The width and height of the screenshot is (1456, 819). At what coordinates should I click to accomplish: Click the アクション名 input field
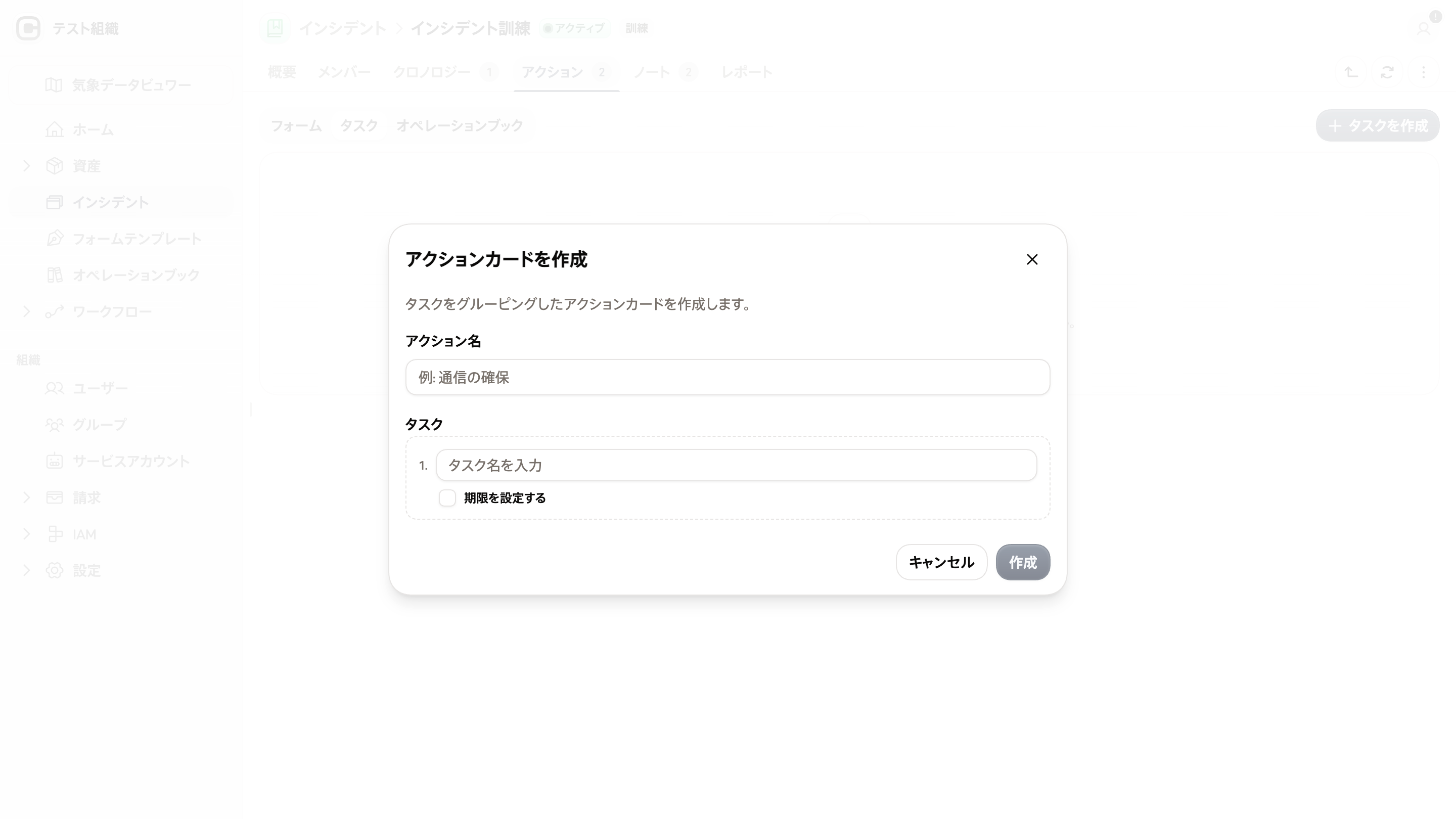[727, 377]
